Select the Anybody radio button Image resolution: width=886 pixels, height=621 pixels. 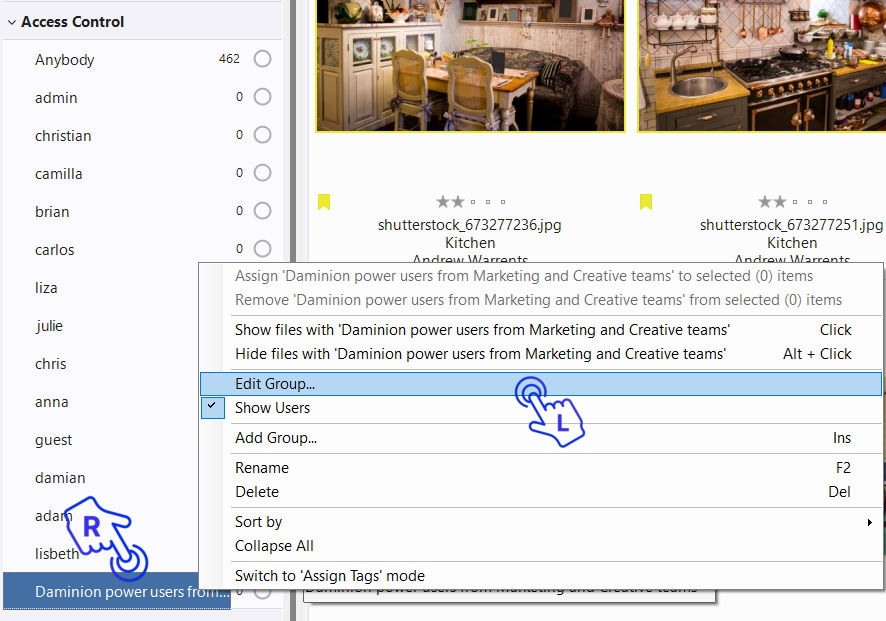(262, 59)
